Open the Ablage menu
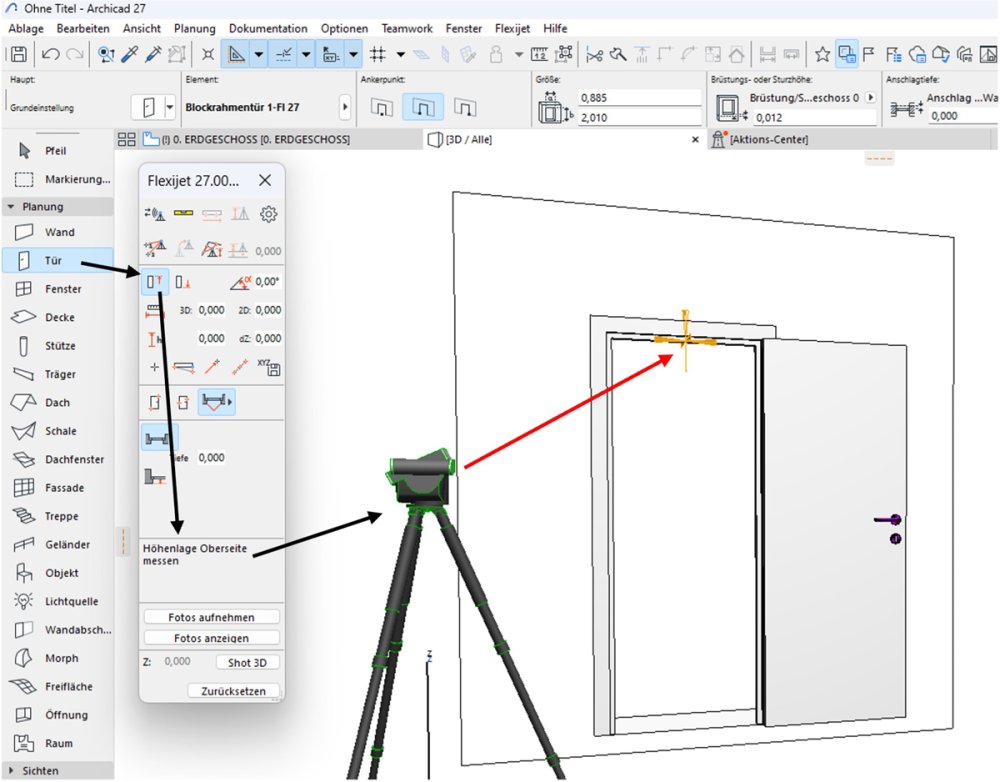 (x=26, y=28)
